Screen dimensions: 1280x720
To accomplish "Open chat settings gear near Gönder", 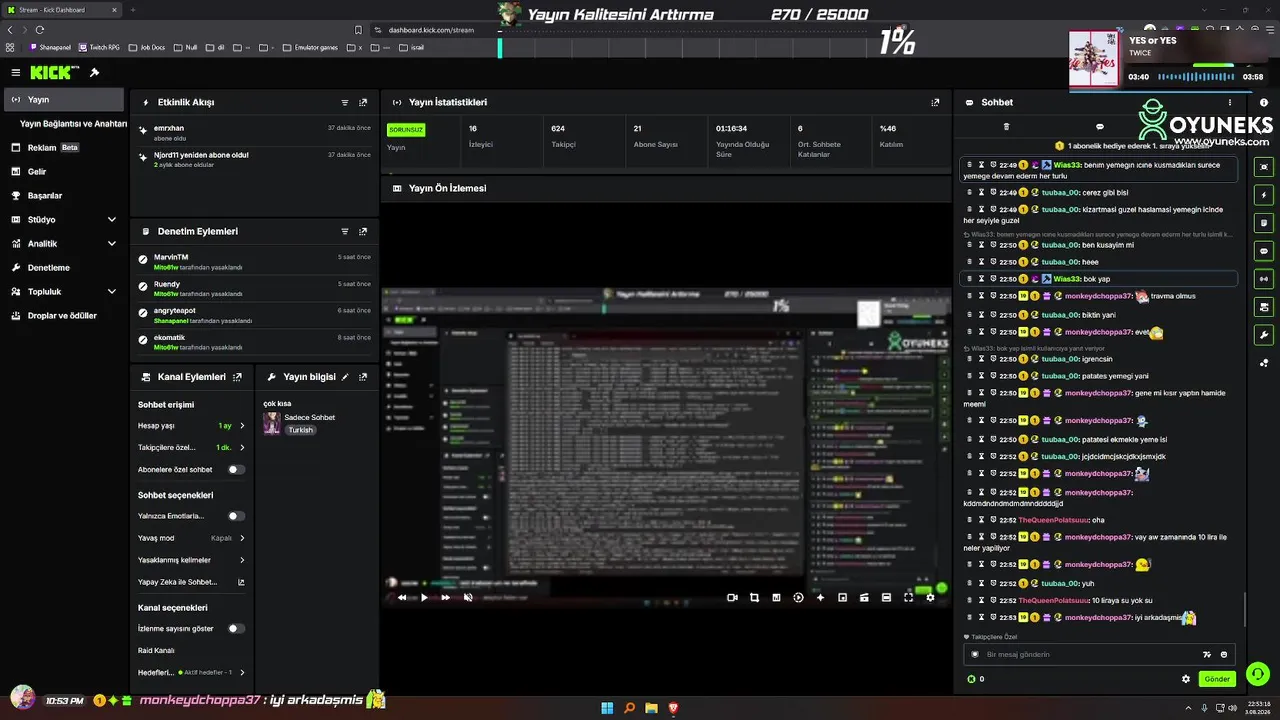I will 1186,679.
